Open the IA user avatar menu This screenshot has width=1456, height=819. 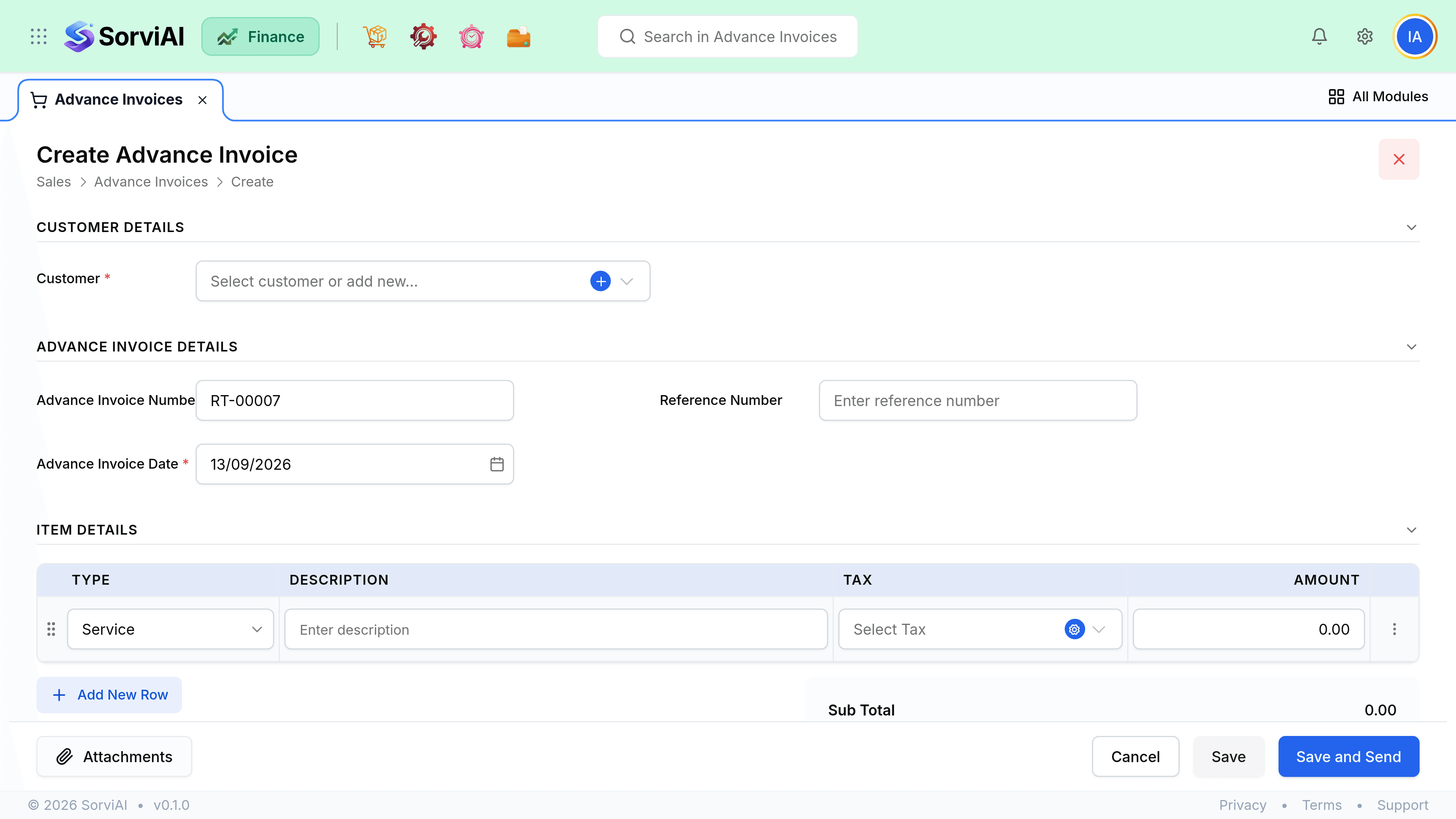pos(1415,37)
